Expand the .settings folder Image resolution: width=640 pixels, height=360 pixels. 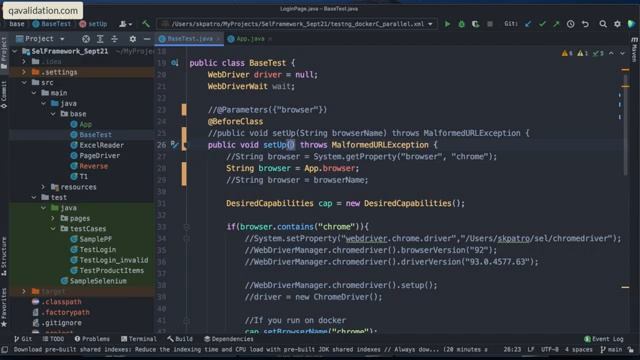click(24, 72)
